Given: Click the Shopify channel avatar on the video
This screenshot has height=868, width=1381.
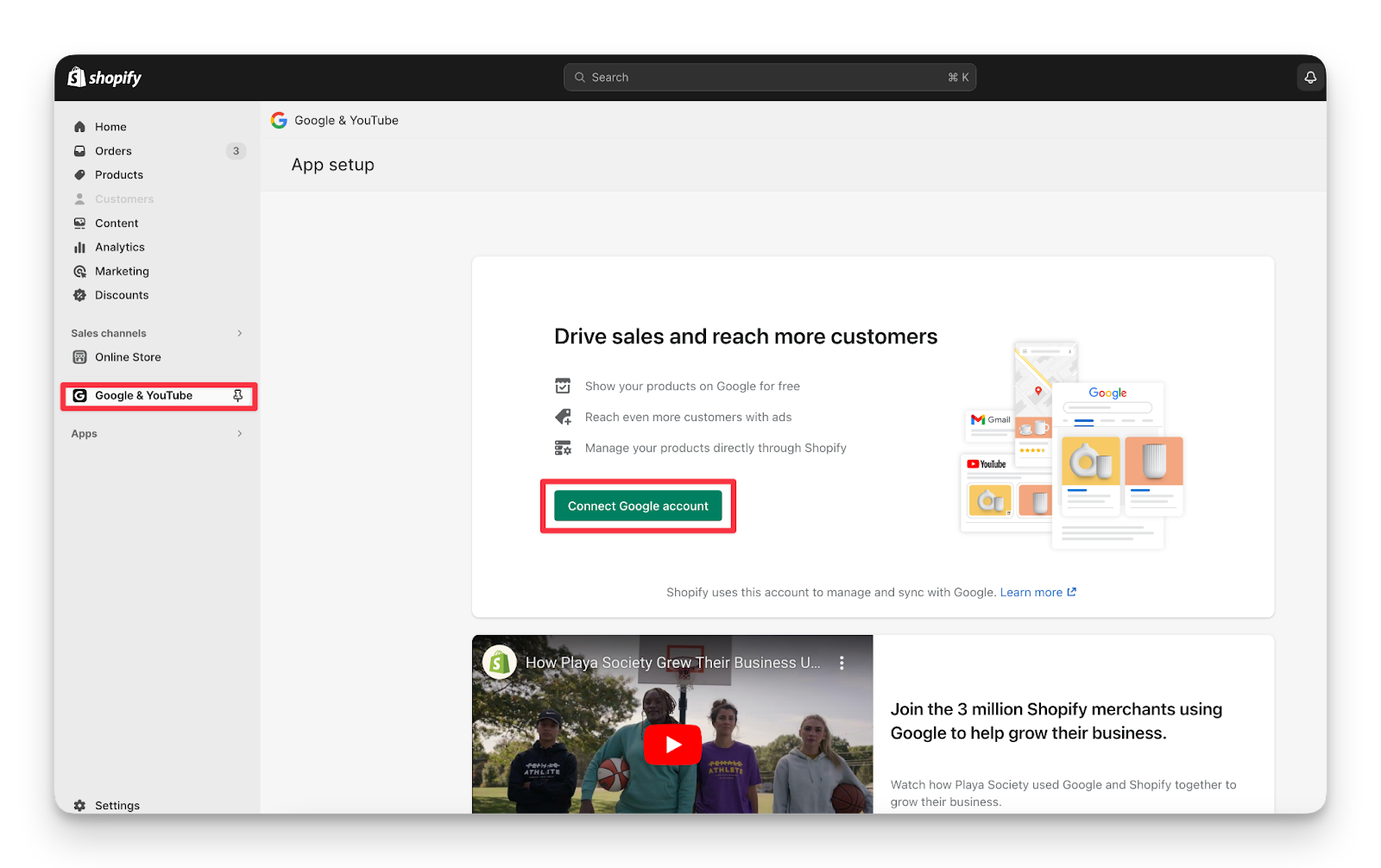Looking at the screenshot, I should 499,663.
